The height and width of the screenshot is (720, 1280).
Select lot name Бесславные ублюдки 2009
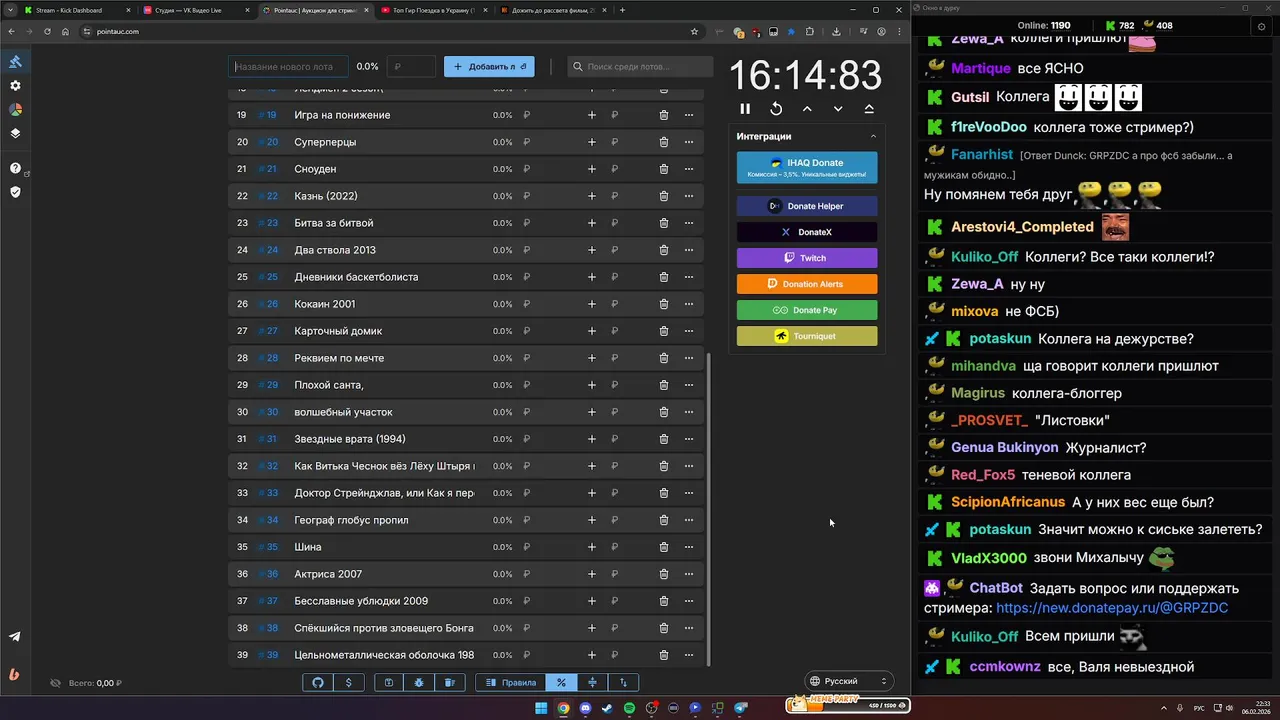pos(361,601)
